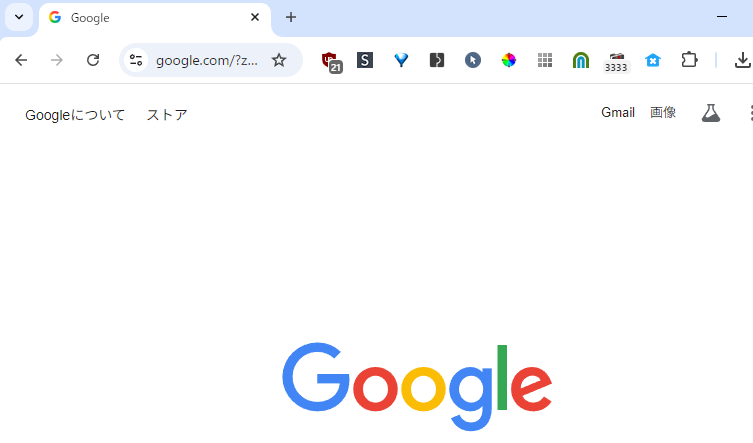Click the dark S extension icon
The image size is (753, 443).
pos(365,60)
